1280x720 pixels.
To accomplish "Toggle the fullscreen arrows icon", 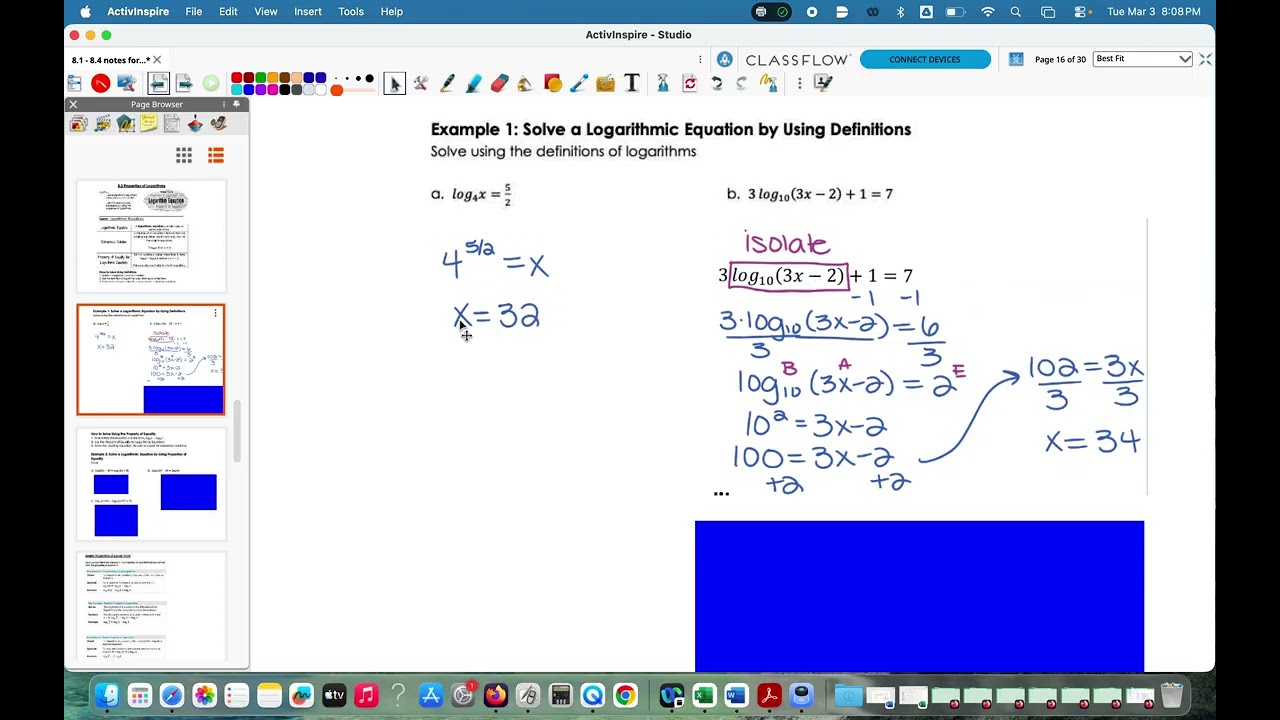I will [x=1205, y=59].
